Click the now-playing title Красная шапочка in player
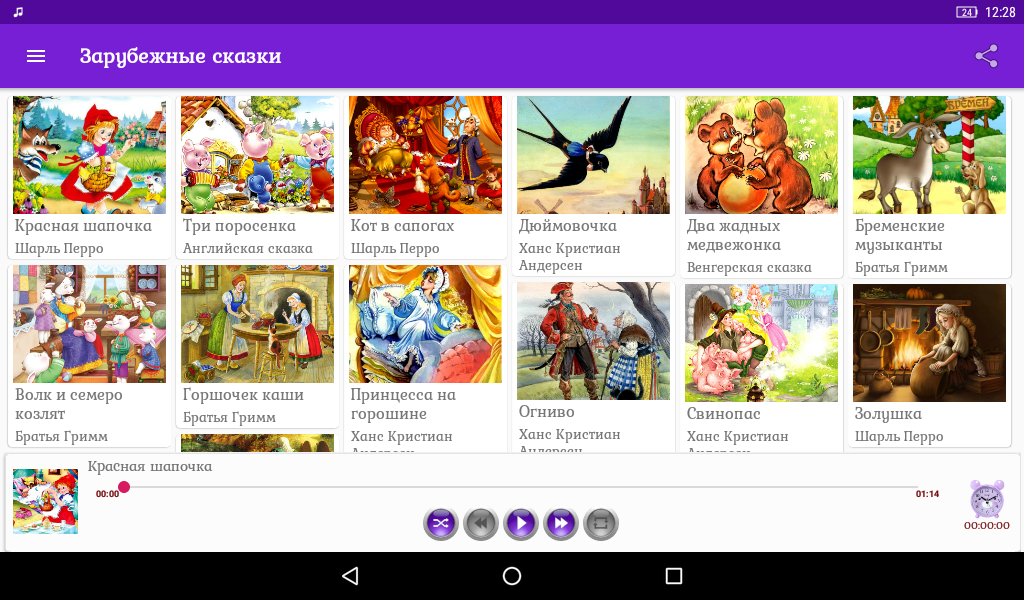This screenshot has height=600, width=1024. [x=150, y=467]
